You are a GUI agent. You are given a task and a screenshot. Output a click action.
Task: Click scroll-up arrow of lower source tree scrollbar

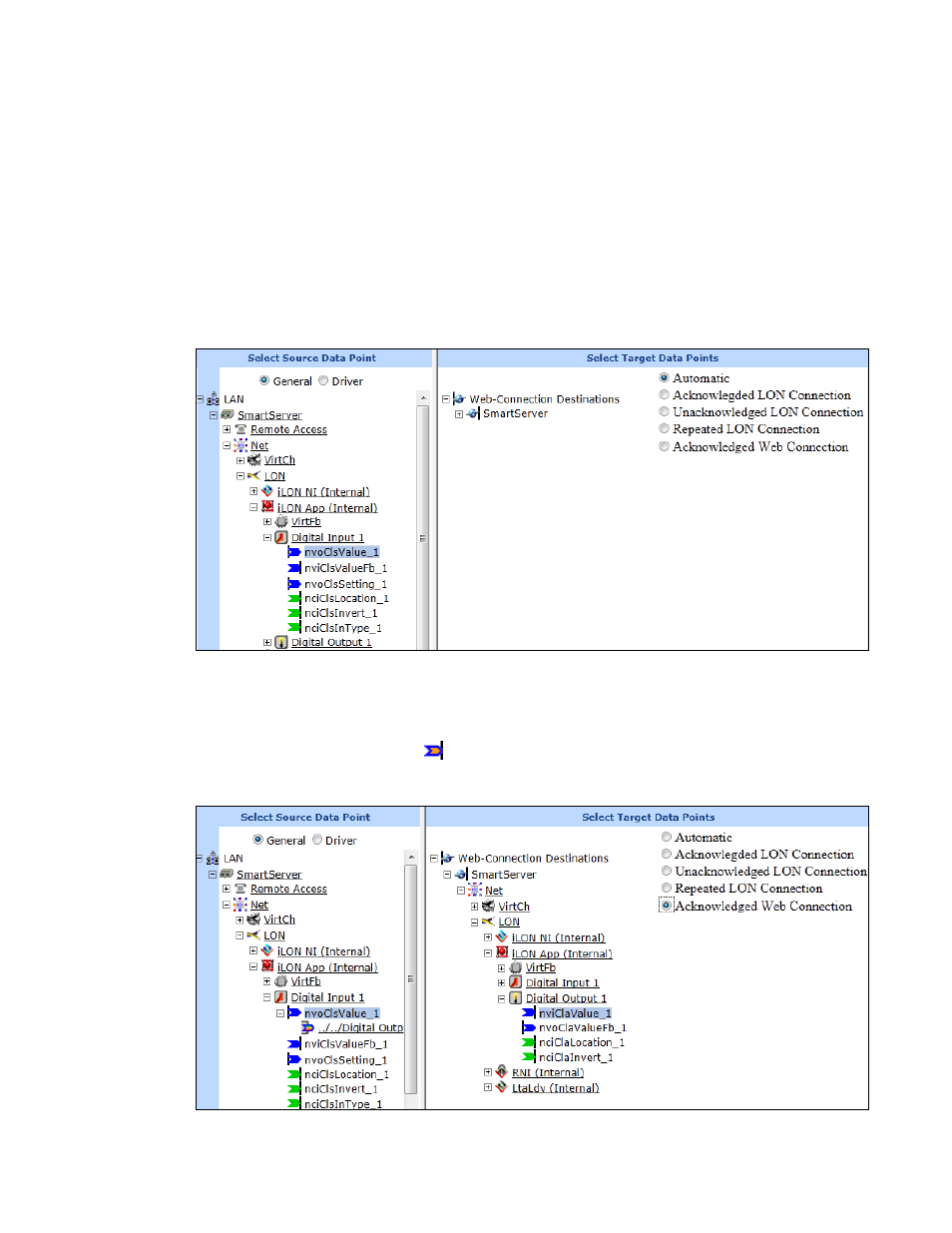click(410, 858)
